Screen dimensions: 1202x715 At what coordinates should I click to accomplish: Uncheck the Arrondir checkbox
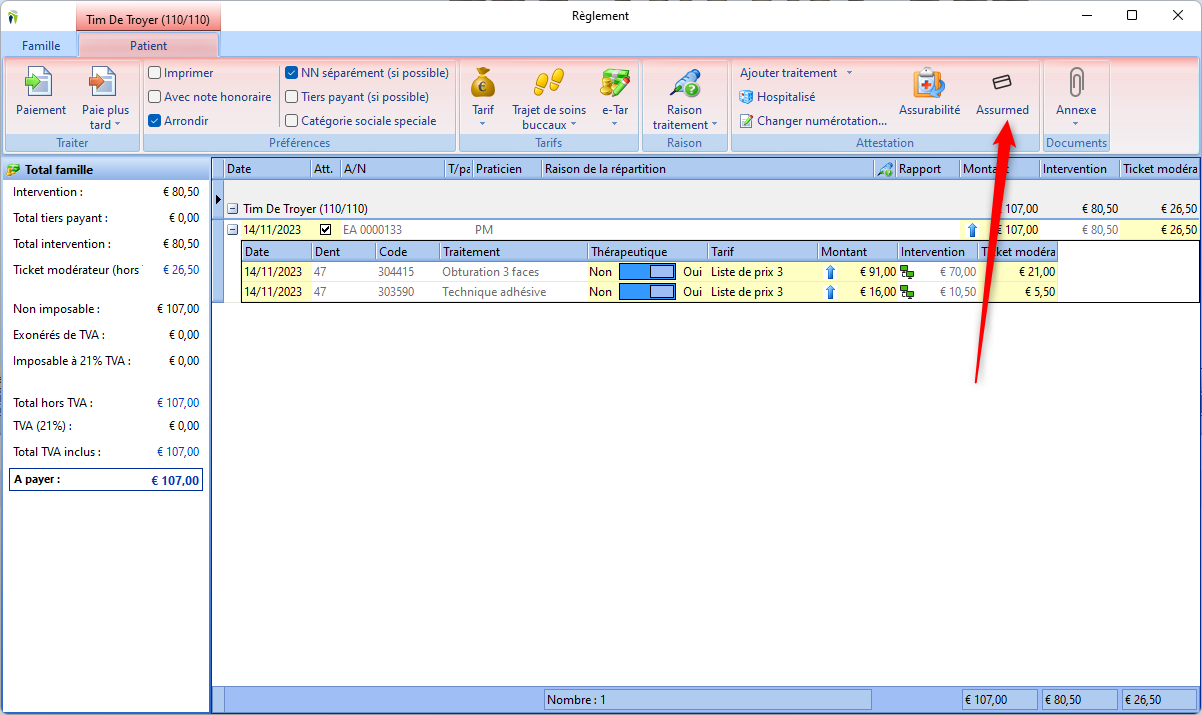pos(155,121)
